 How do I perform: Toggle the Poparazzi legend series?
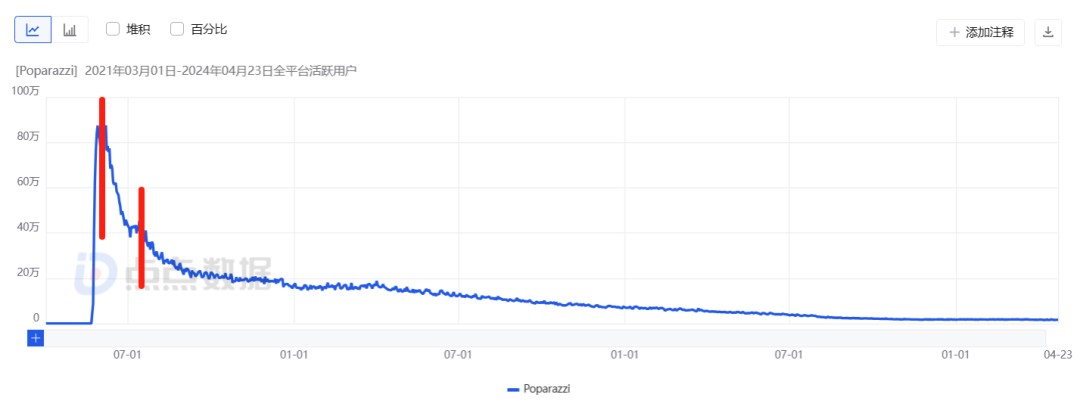click(539, 388)
